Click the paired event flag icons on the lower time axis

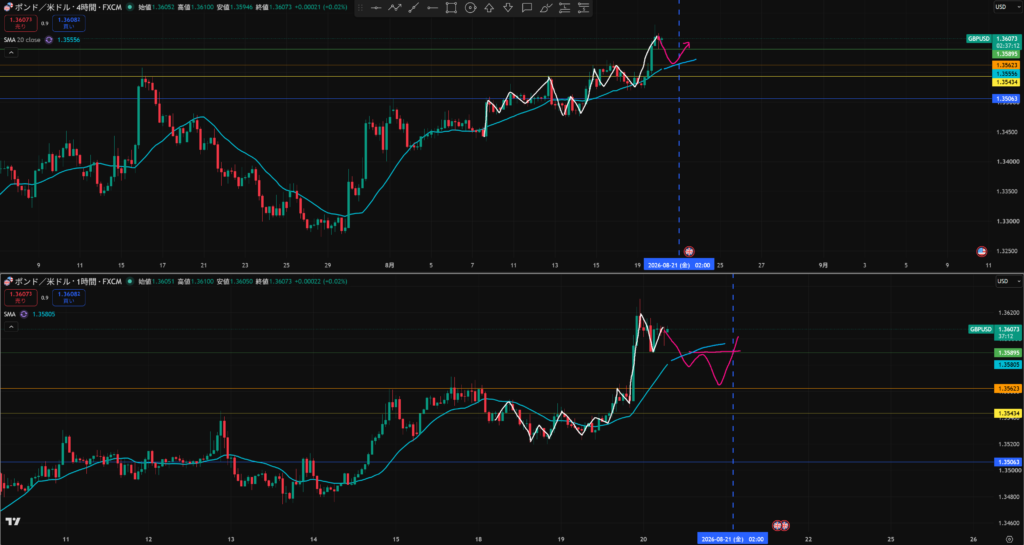click(780, 525)
